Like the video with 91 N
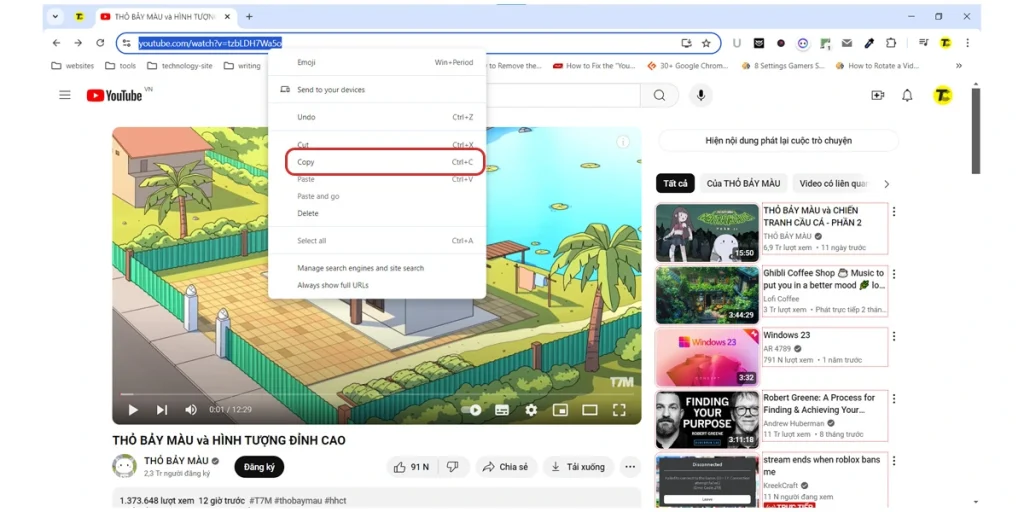Viewport: 1024px width, 512px height. click(411, 467)
